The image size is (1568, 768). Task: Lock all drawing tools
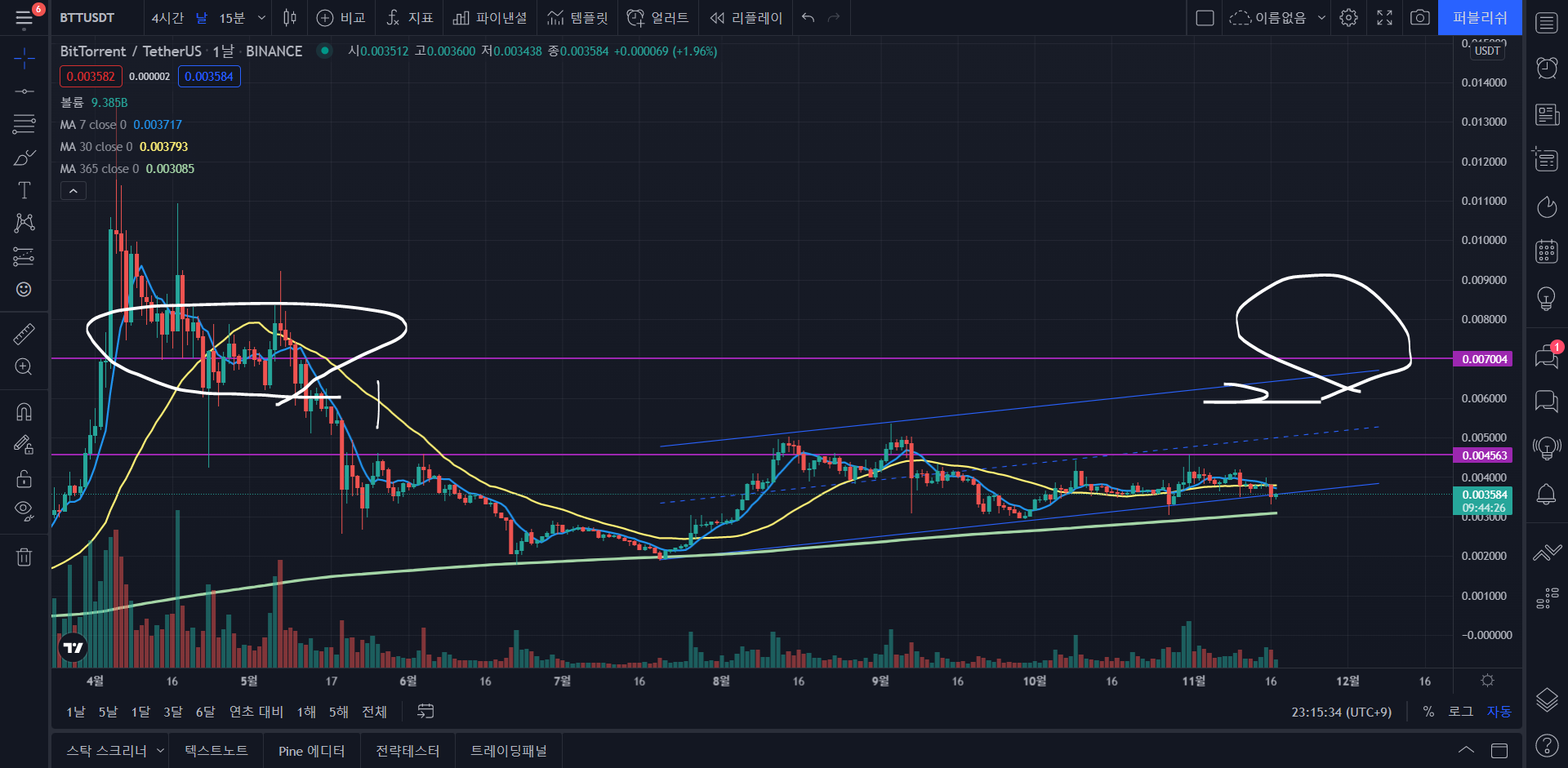pos(24,478)
